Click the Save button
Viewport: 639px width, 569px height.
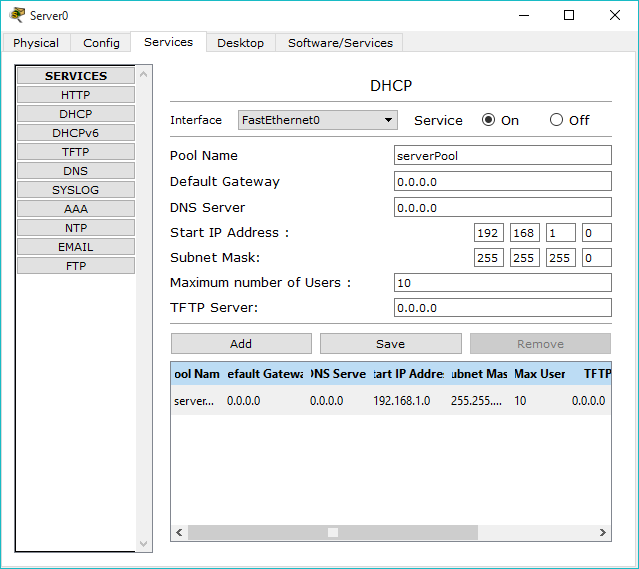click(x=390, y=344)
